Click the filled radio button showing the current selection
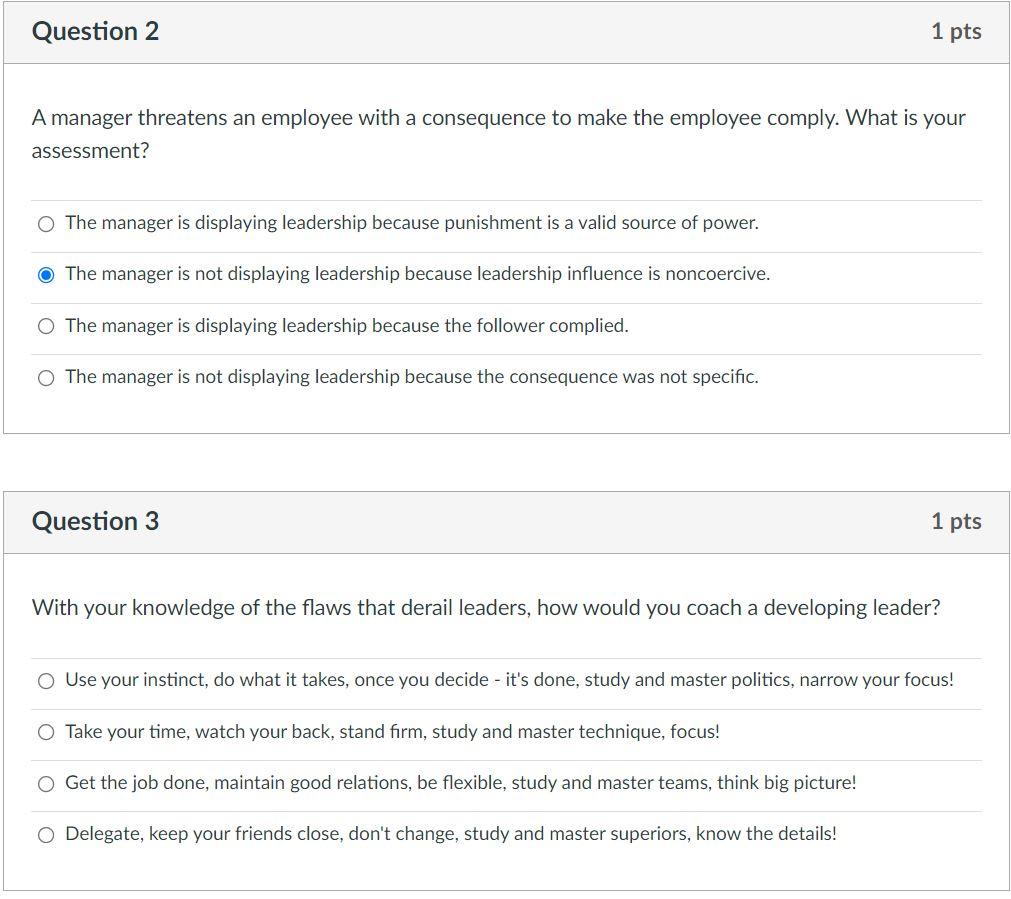 click(46, 273)
